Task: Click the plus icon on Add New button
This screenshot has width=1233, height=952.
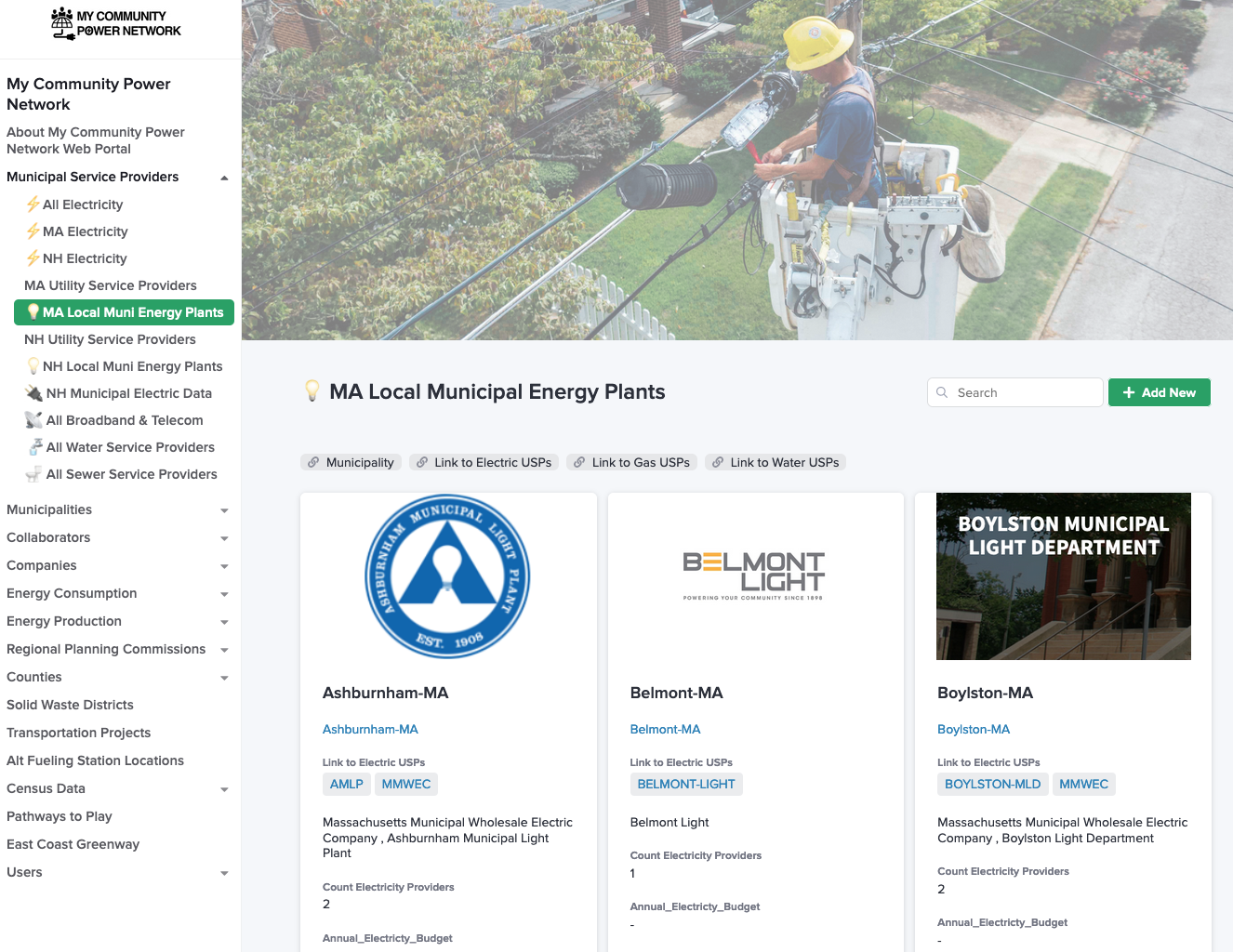Action: [x=1129, y=392]
